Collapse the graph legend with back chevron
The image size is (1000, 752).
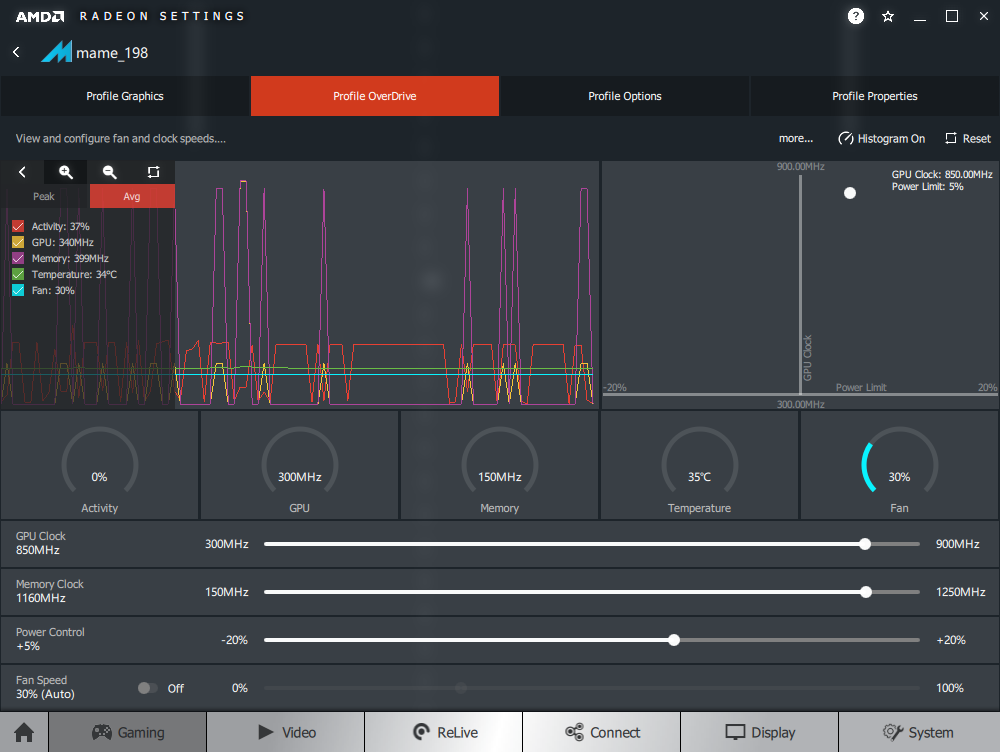tap(22, 172)
